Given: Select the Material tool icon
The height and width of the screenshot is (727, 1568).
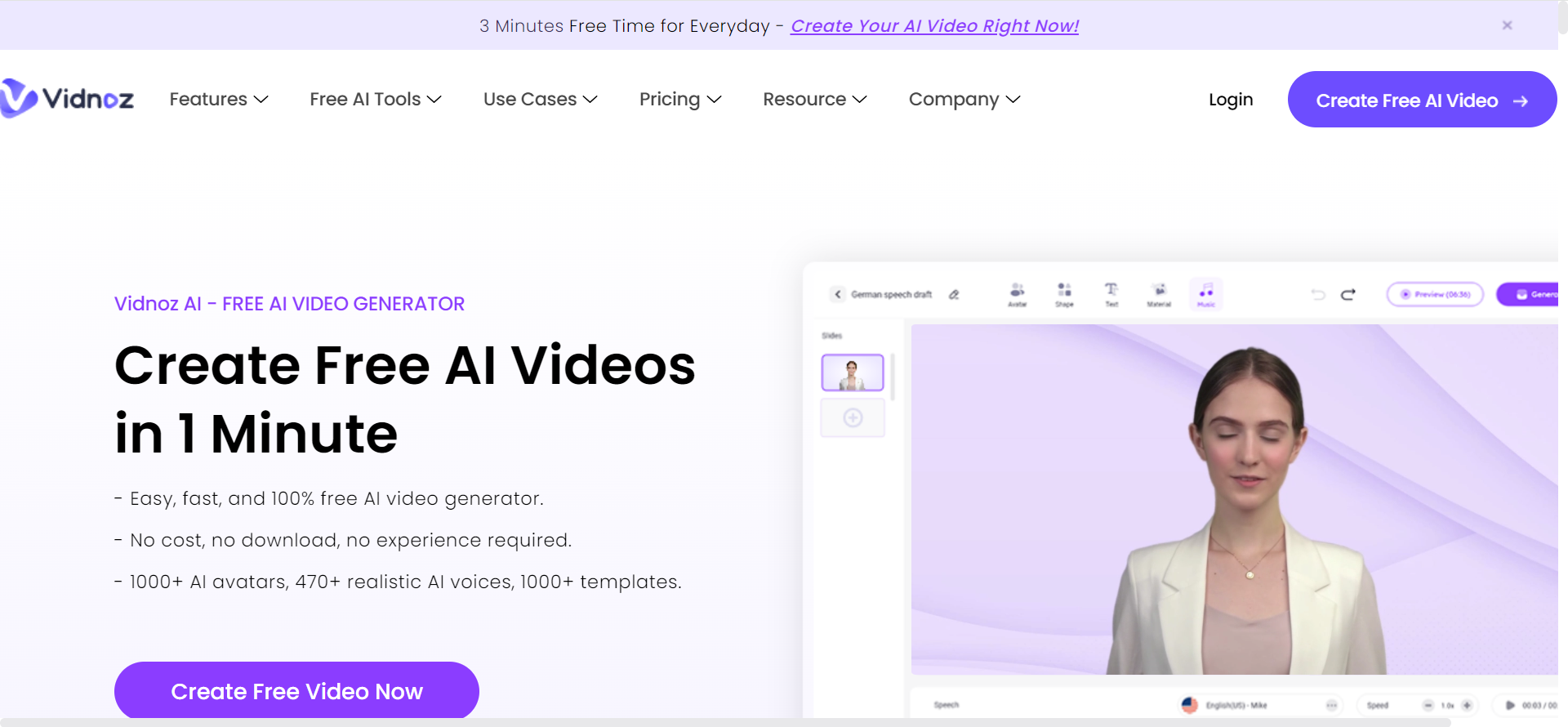Looking at the screenshot, I should (1159, 294).
